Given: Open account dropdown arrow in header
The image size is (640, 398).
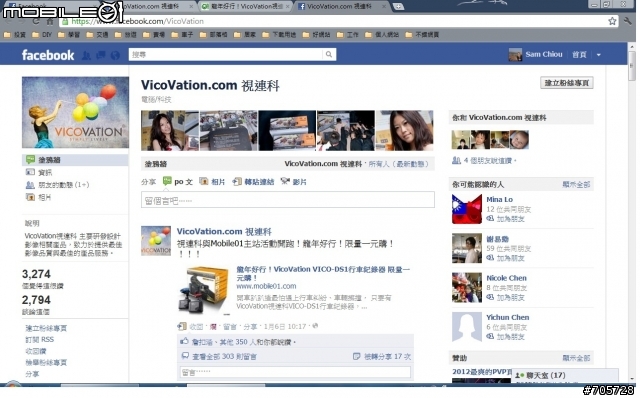Looking at the screenshot, I should pyautogui.click(x=599, y=55).
